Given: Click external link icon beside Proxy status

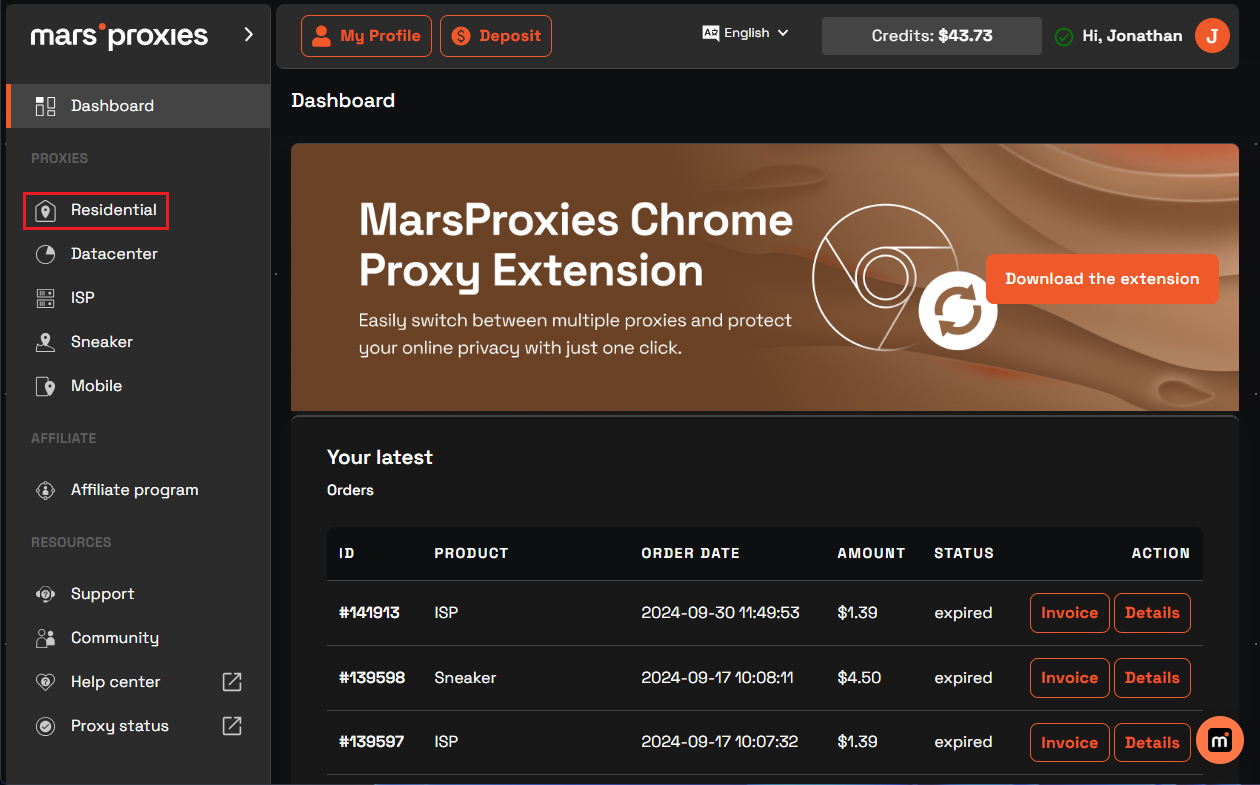Looking at the screenshot, I should [x=232, y=726].
